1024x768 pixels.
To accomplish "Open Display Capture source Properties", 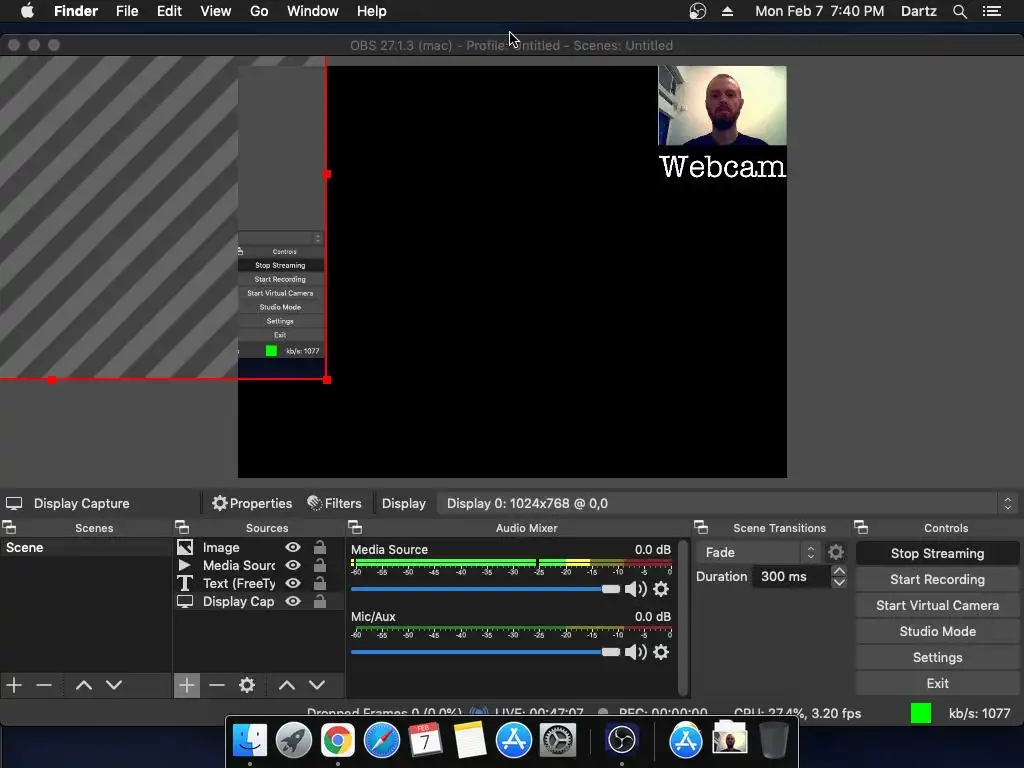I will (252, 504).
